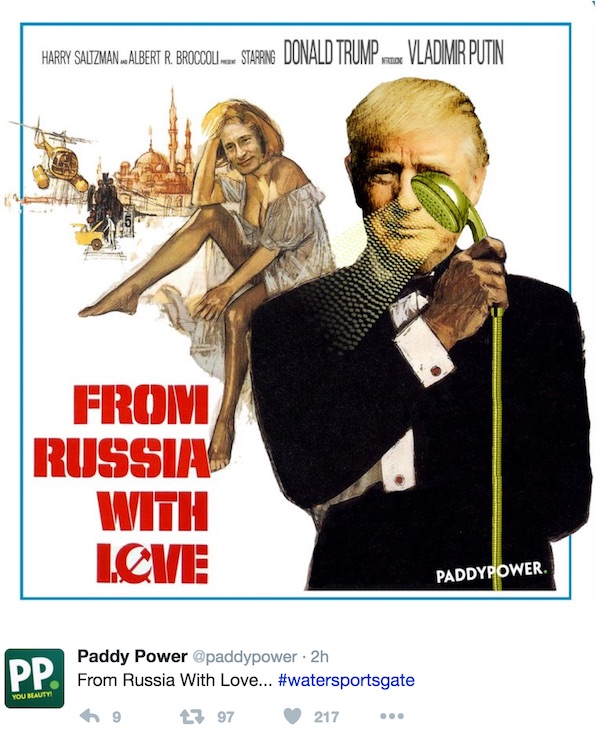Viewport: 600px width, 755px height.
Task: Open the green PP avatar logo
Action: click(x=35, y=678)
